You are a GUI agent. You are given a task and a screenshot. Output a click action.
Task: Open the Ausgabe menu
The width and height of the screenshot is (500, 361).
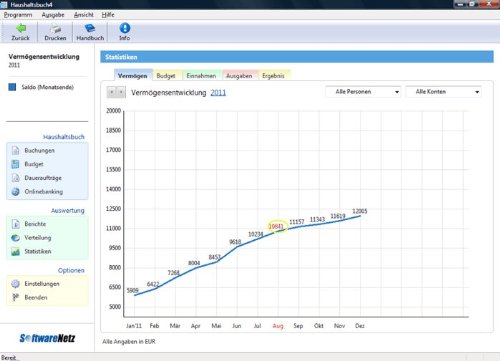click(53, 15)
